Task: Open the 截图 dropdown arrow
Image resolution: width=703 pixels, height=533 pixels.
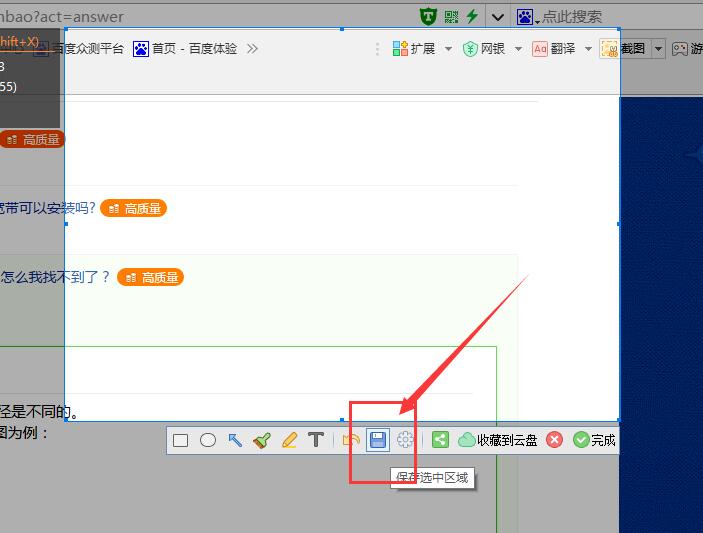Action: pyautogui.click(x=659, y=49)
